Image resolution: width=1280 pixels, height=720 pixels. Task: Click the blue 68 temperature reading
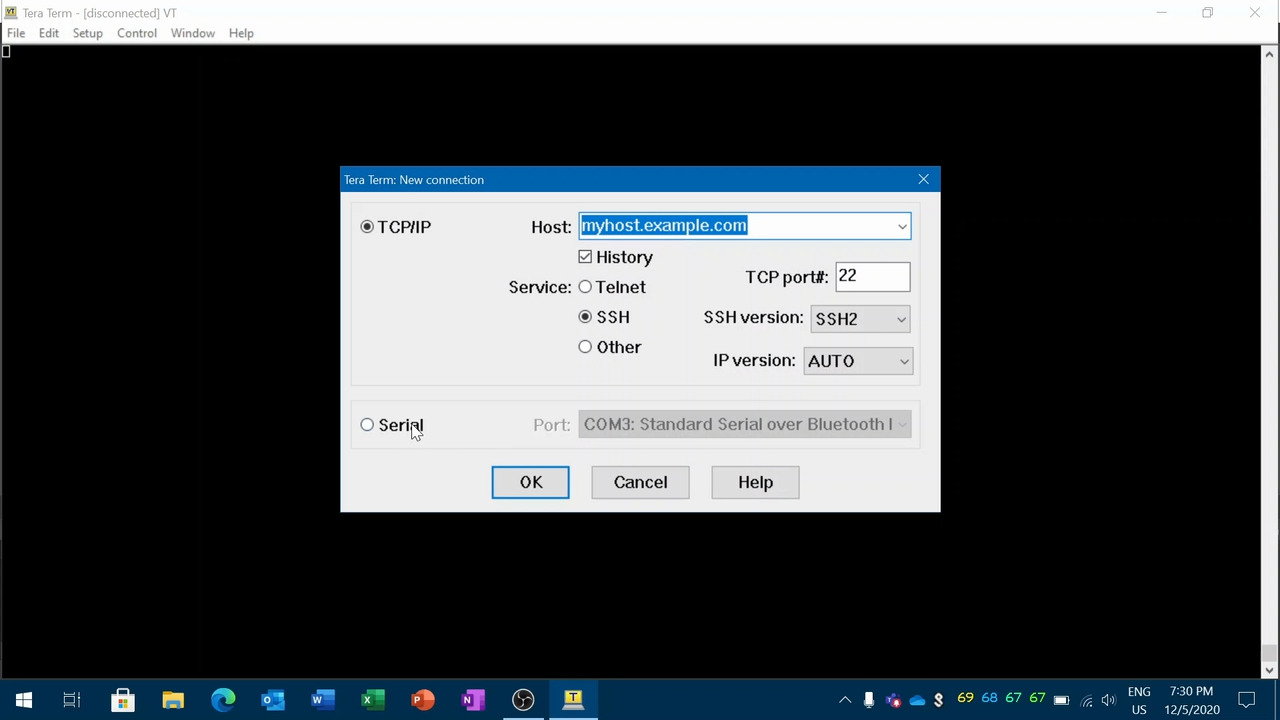click(x=989, y=698)
